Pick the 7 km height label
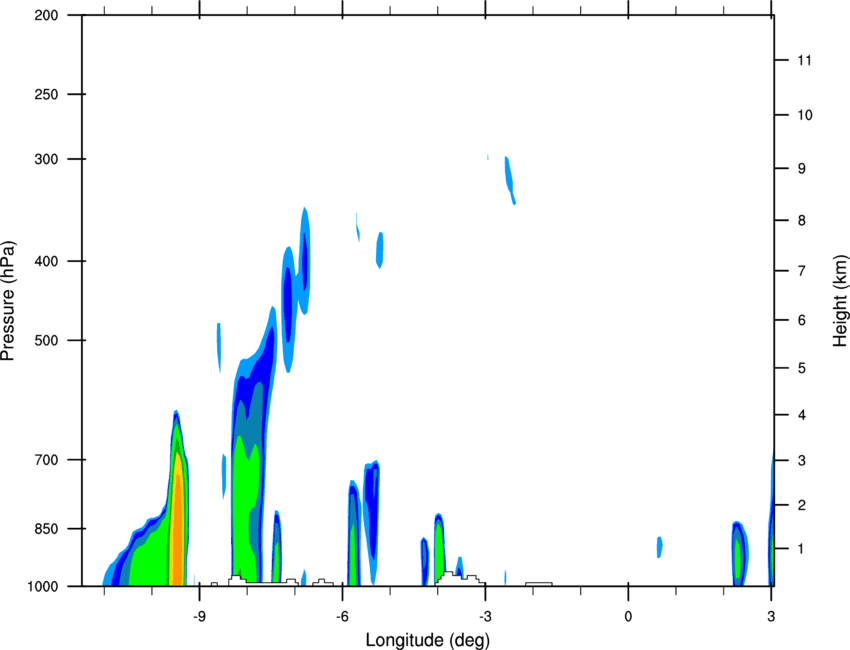The width and height of the screenshot is (850, 650). [802, 271]
